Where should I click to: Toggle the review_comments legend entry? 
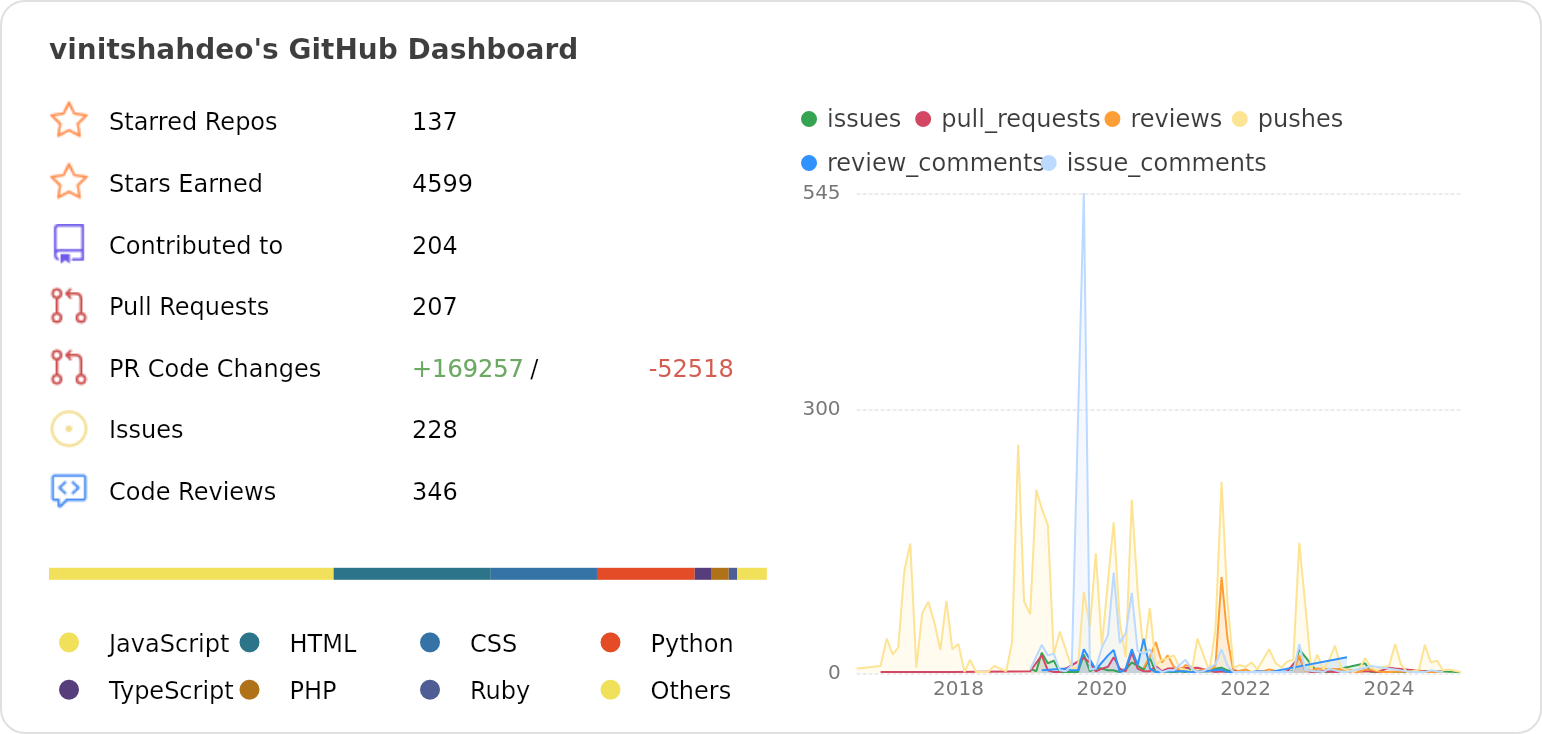point(922,163)
